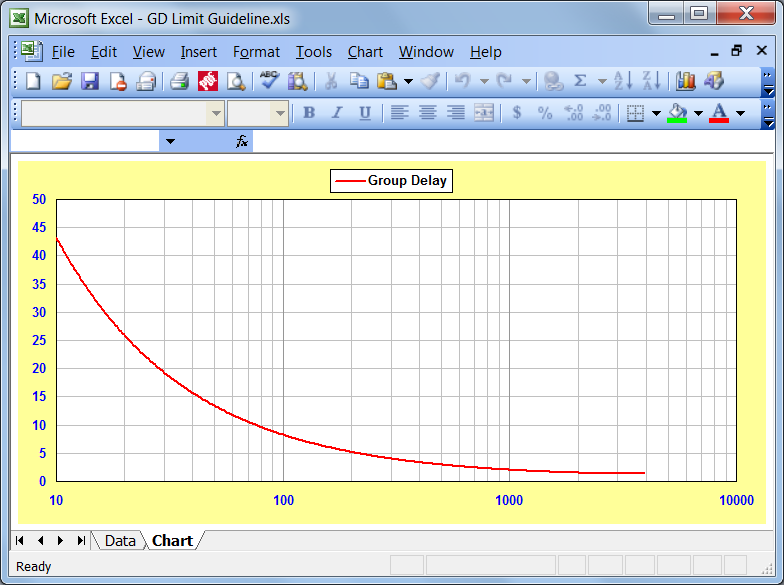Save the workbook with the floppy disk icon
The image size is (784, 585).
tap(90, 81)
